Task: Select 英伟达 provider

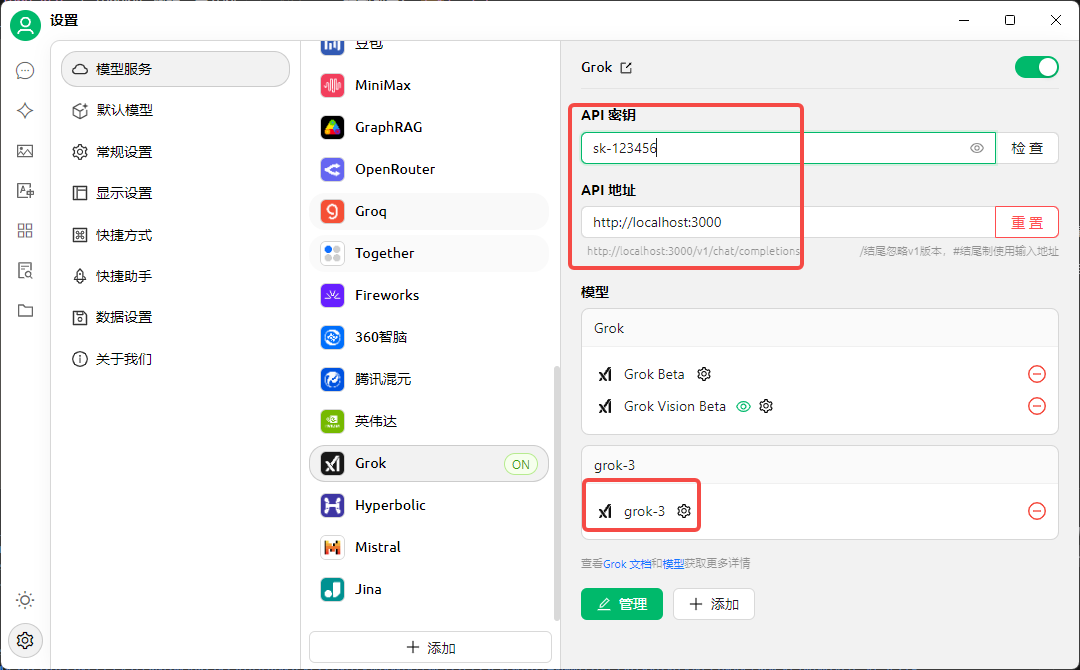Action: click(429, 421)
